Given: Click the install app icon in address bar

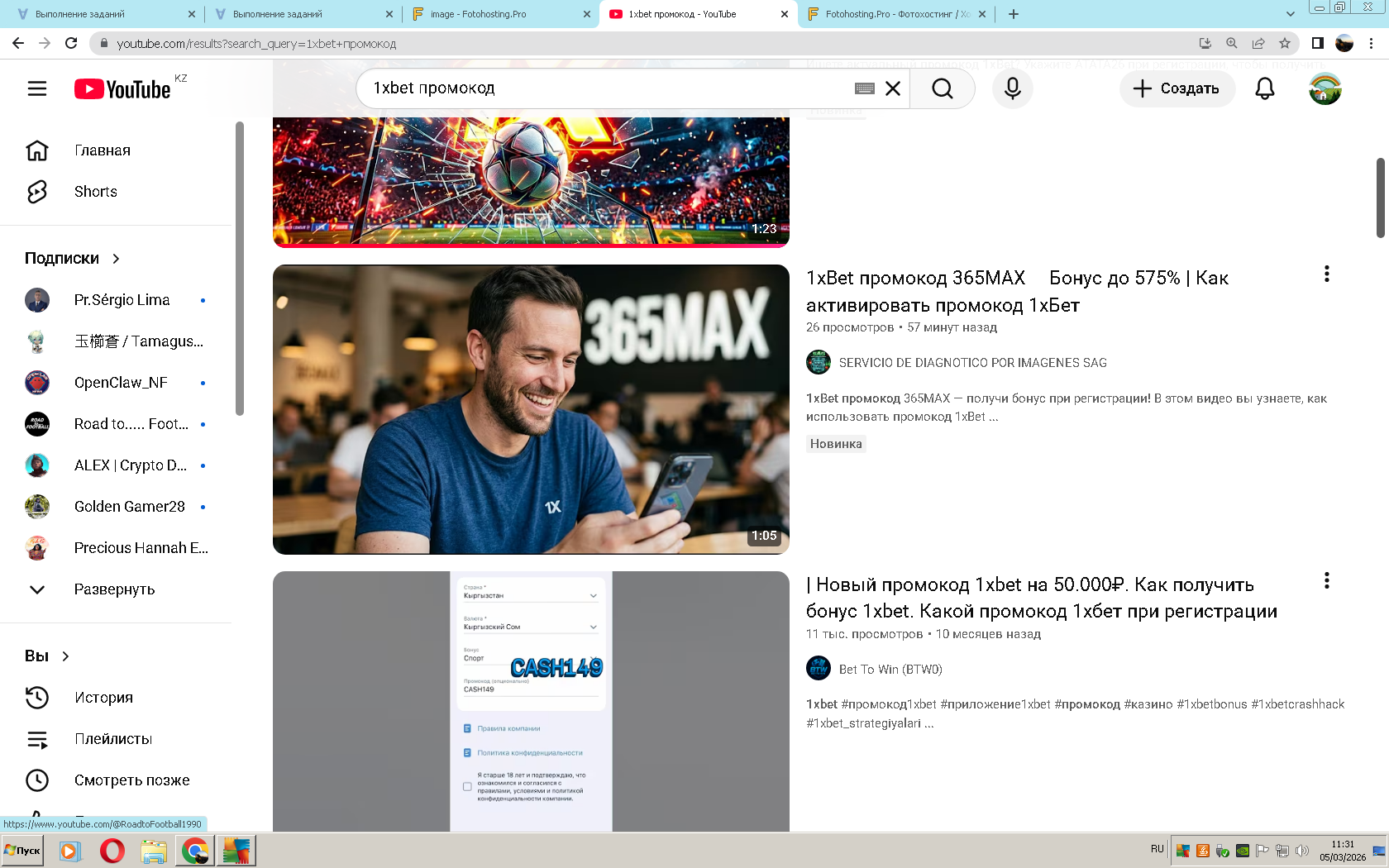Looking at the screenshot, I should tap(1205, 43).
